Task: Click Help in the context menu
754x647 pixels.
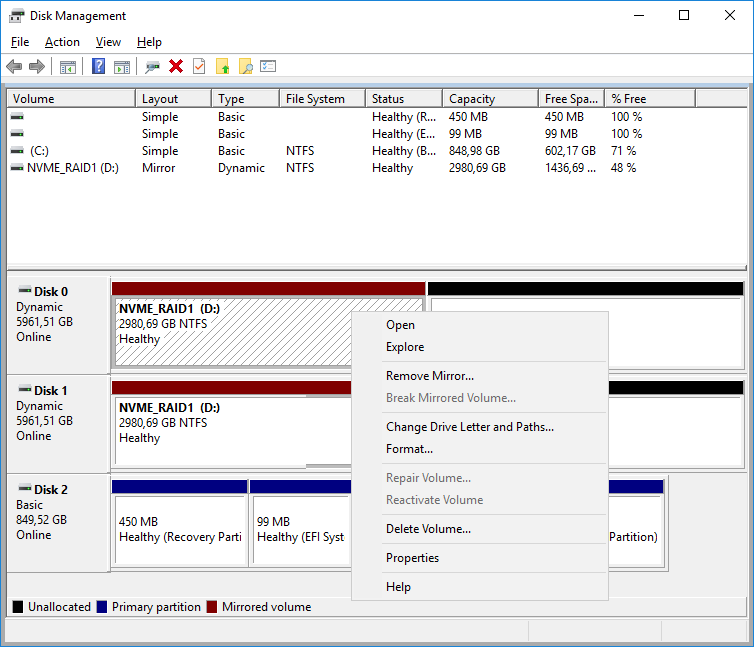Action: [x=480, y=587]
